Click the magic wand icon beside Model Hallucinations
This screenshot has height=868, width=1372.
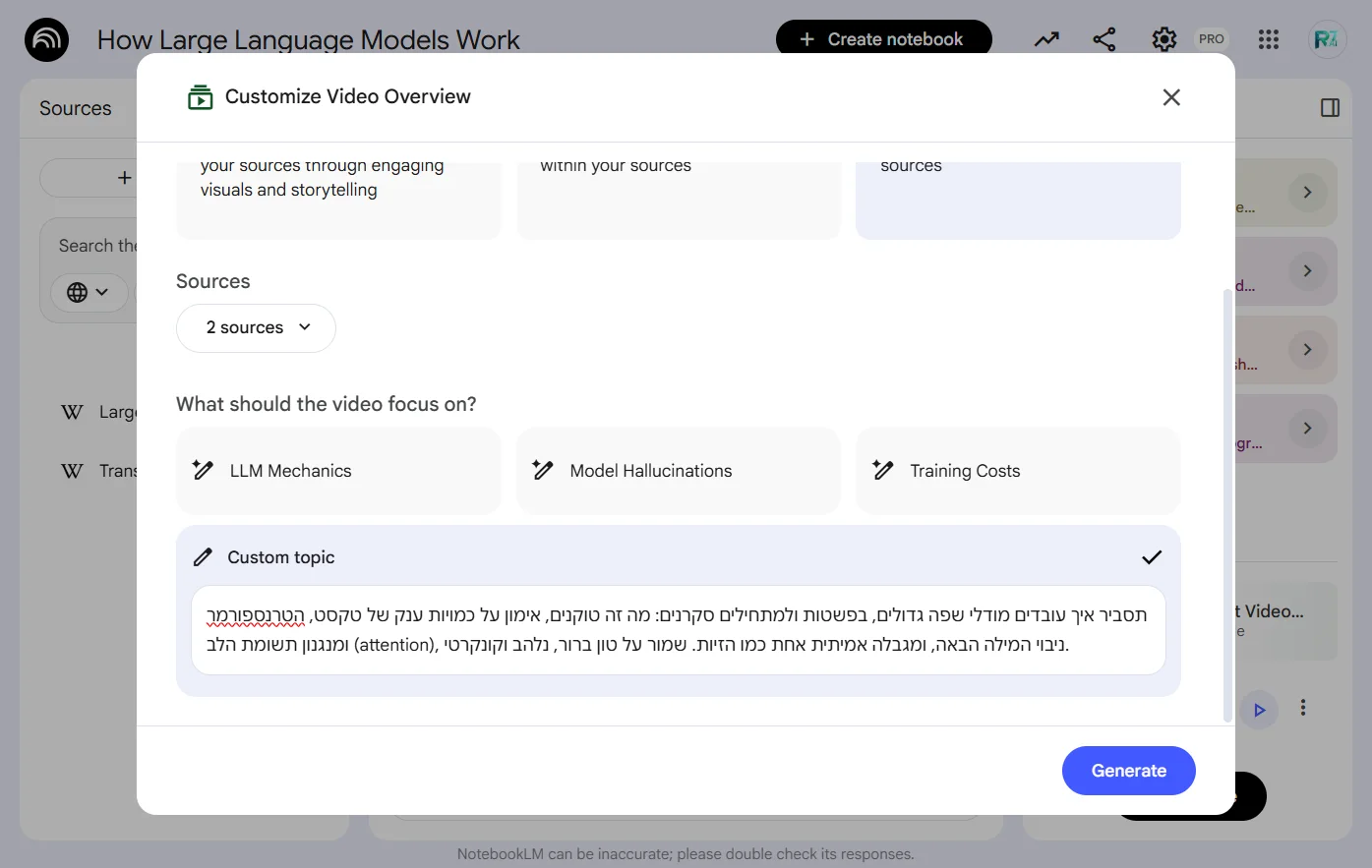[543, 470]
